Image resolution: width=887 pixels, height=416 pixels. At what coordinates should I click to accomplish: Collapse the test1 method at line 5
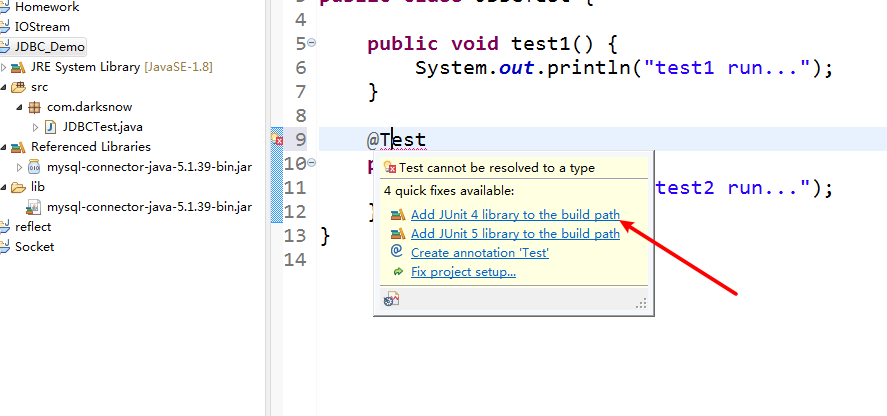coord(312,42)
